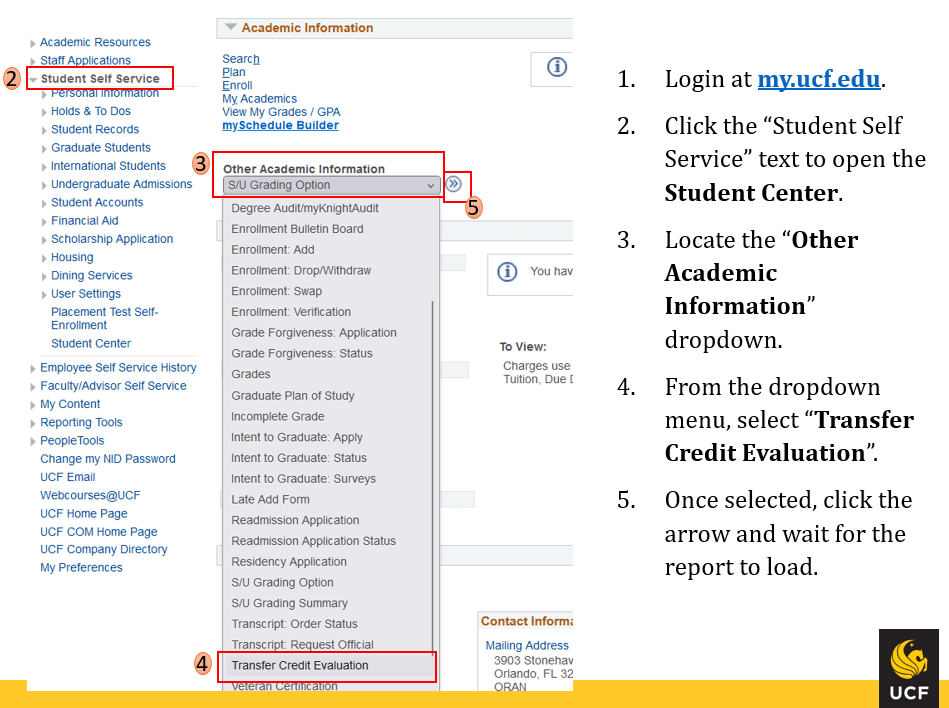Open View My Grades / GPA link

coord(281,112)
